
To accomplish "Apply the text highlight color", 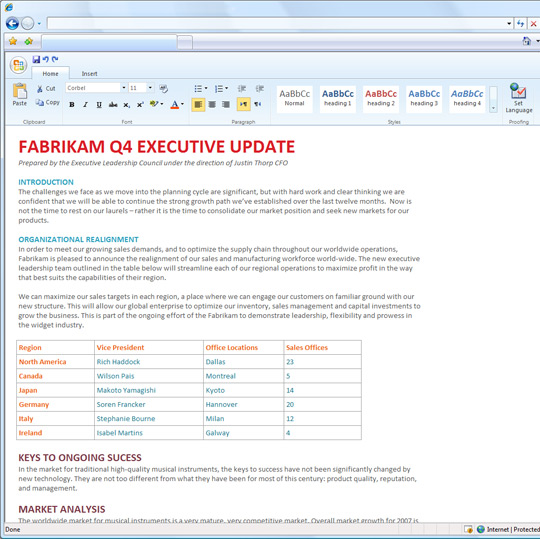I will tap(154, 104).
